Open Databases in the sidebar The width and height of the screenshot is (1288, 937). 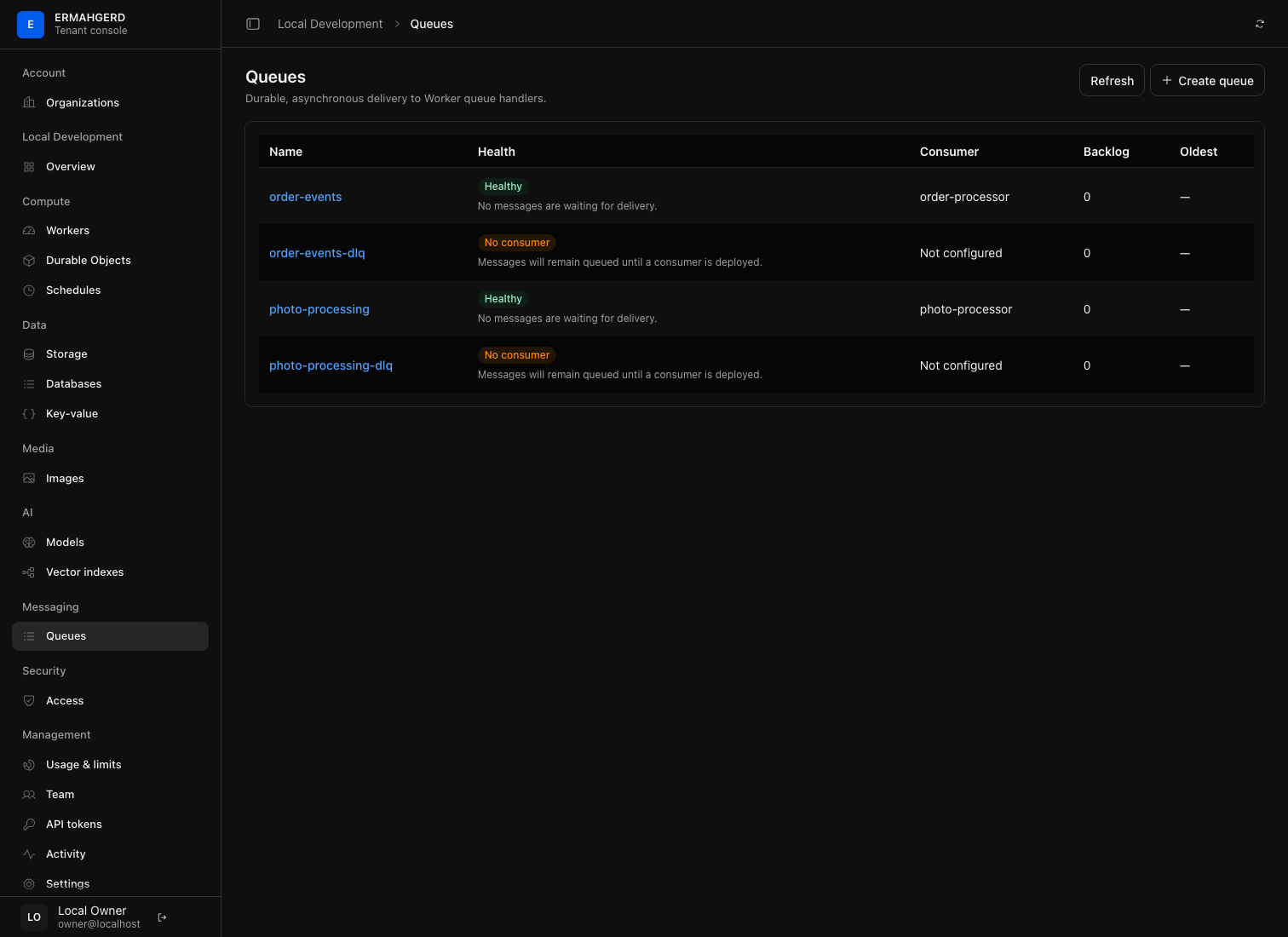pos(110,384)
